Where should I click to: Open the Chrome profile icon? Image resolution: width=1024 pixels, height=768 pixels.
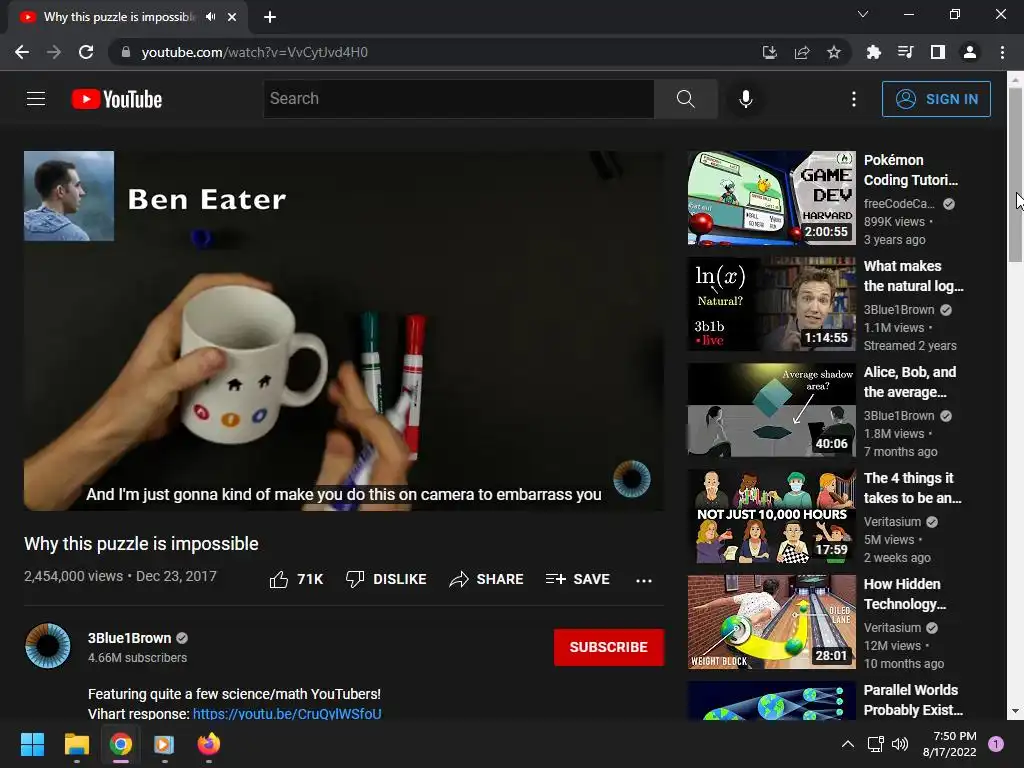[x=970, y=52]
